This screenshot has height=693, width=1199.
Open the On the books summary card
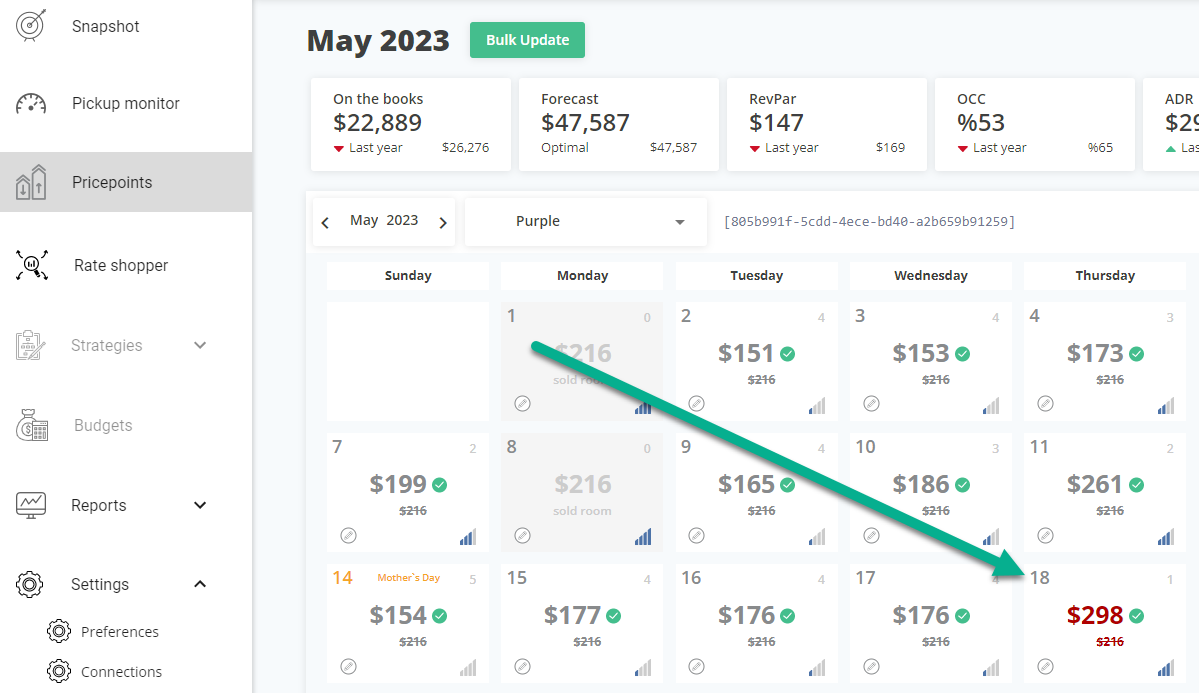point(411,124)
